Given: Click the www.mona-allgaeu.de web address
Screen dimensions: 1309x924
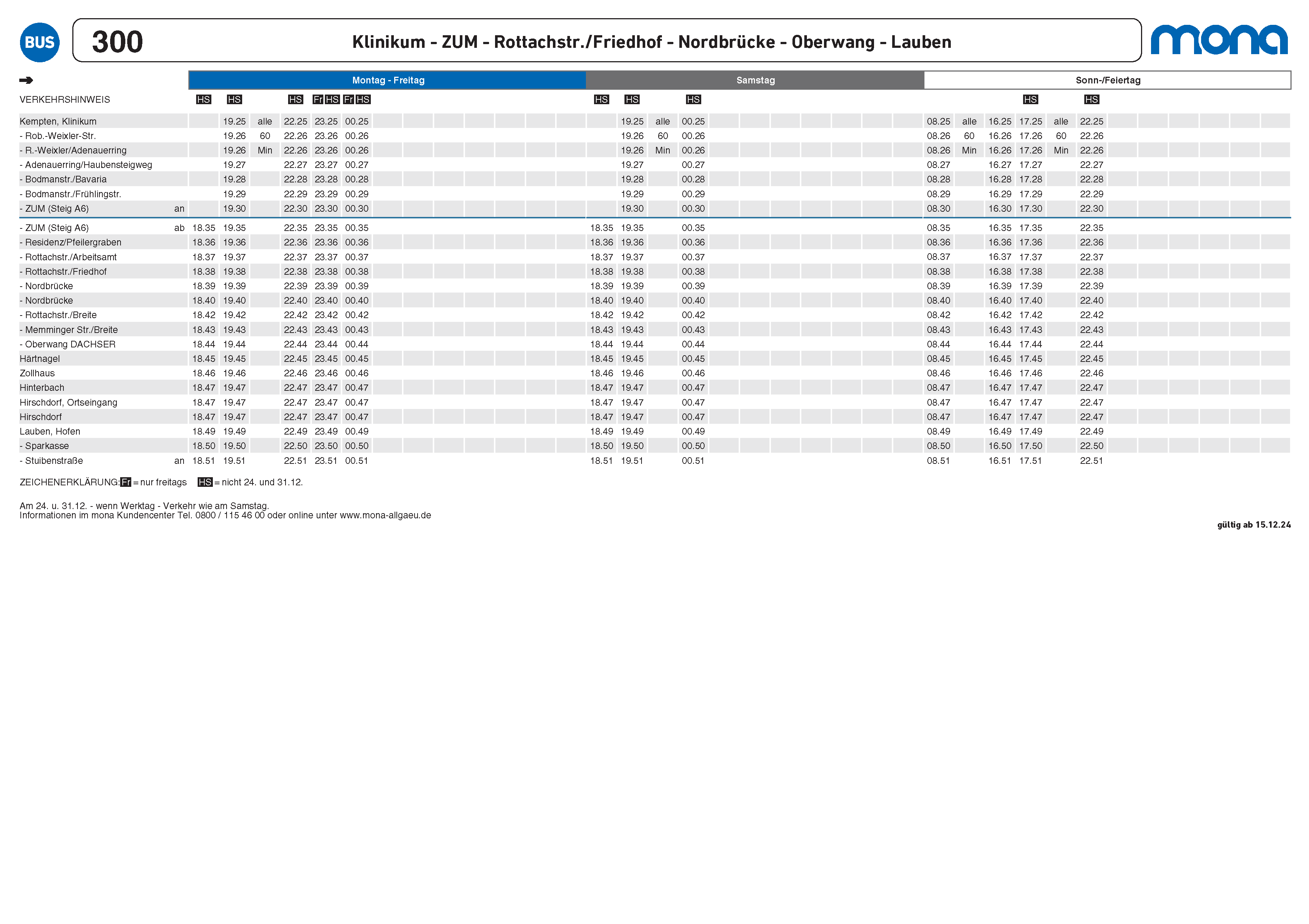Looking at the screenshot, I should coord(385,515).
